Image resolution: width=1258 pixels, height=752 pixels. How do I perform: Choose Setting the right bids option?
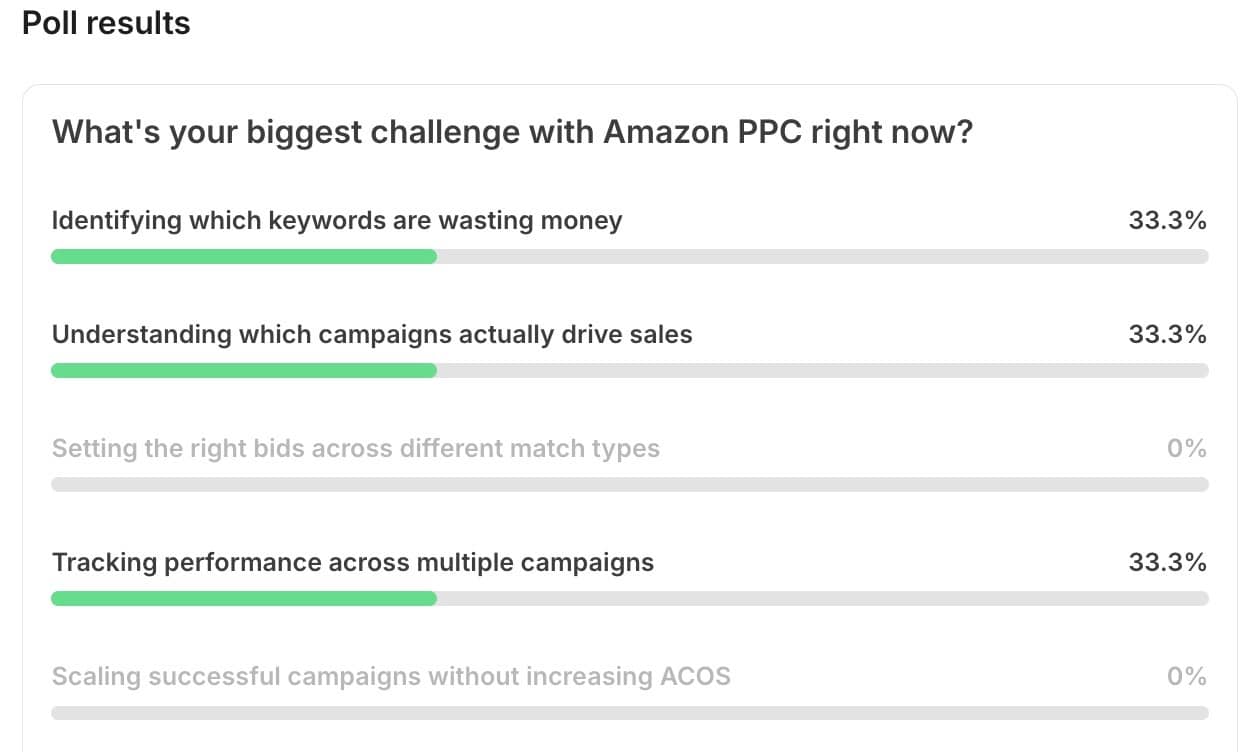point(356,448)
